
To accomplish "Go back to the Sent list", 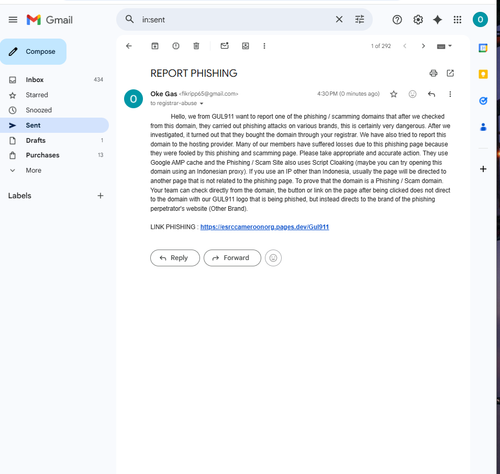I will pyautogui.click(x=129, y=46).
